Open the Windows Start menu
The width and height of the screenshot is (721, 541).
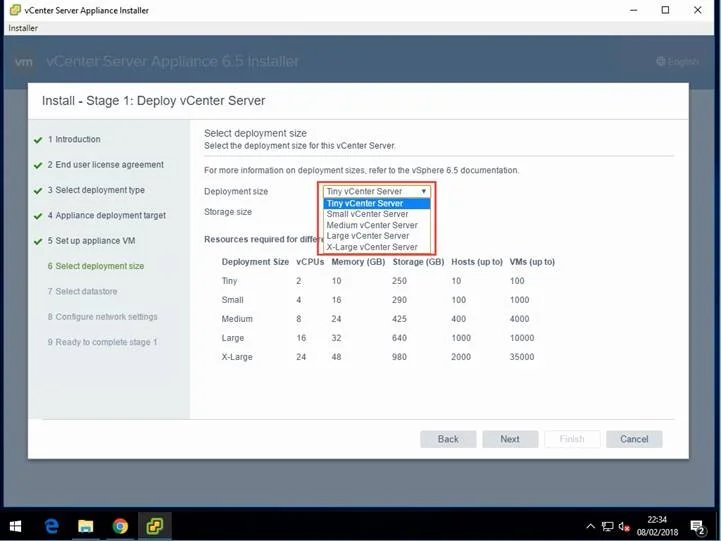click(15, 526)
